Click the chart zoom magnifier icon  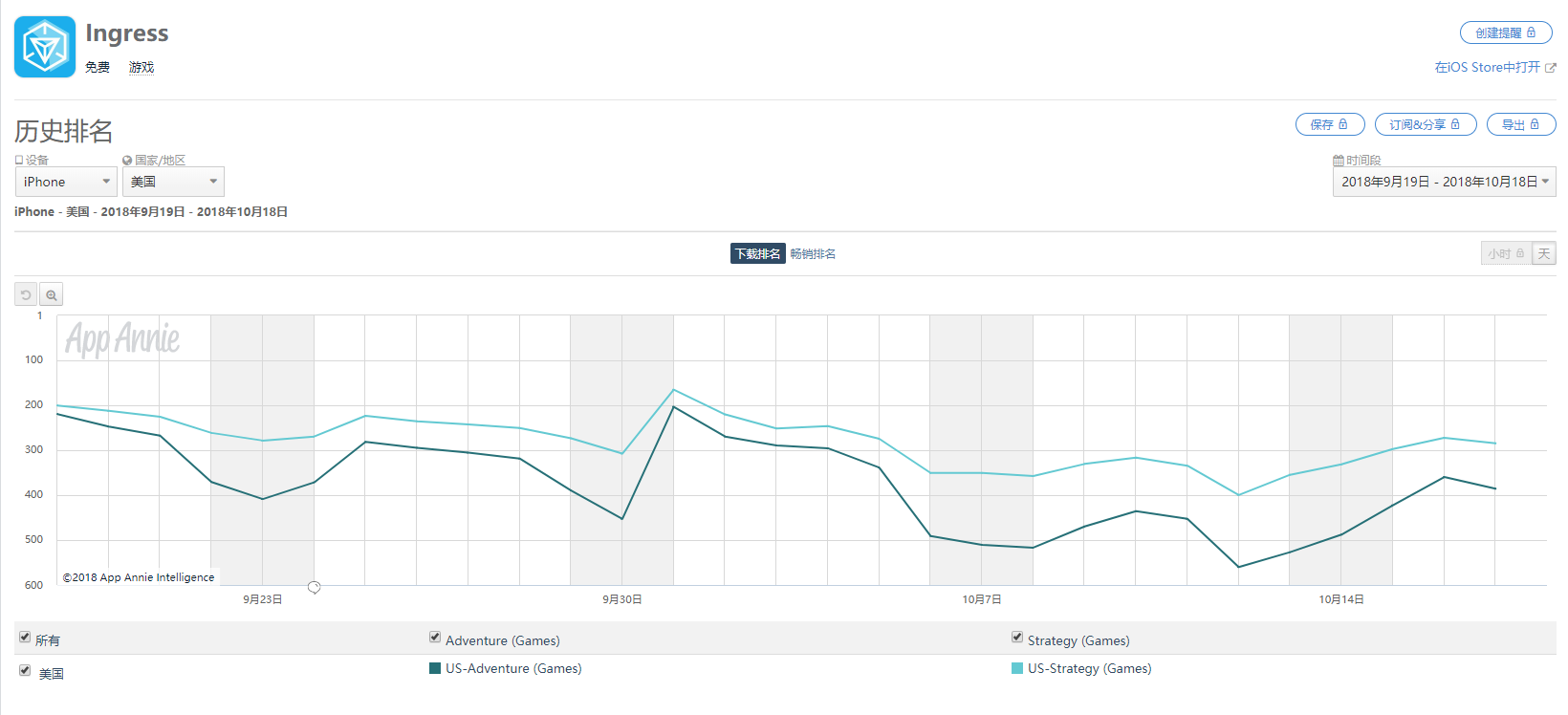pyautogui.click(x=52, y=295)
